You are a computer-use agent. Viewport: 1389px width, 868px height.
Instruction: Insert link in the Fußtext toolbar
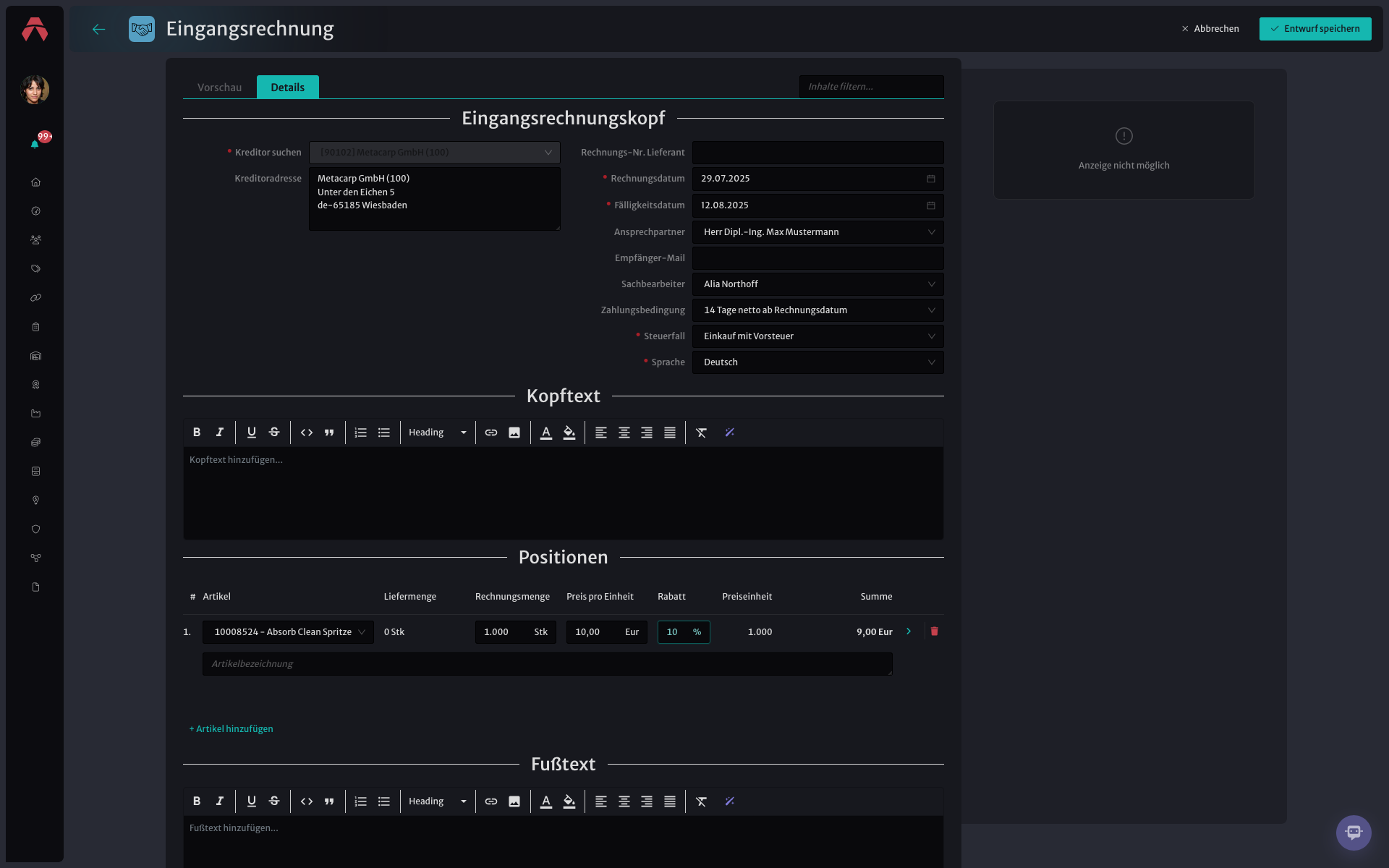click(x=491, y=801)
